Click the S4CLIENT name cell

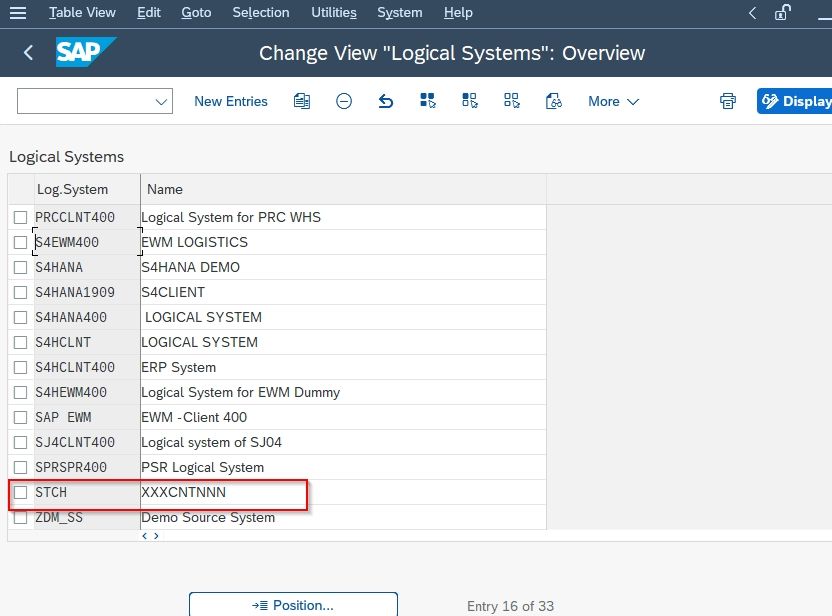(x=343, y=292)
